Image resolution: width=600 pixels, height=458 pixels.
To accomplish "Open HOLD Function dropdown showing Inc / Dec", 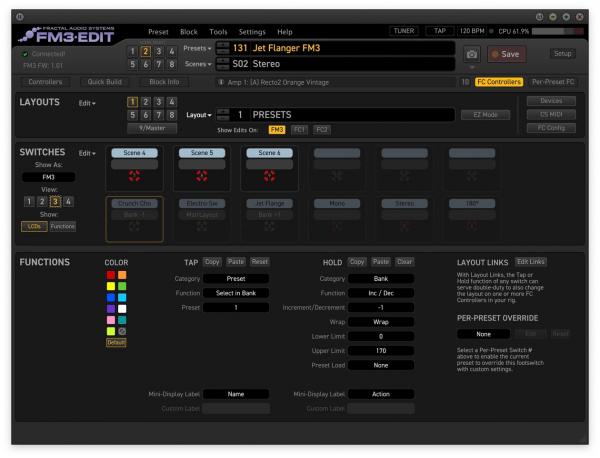I will click(x=381, y=293).
